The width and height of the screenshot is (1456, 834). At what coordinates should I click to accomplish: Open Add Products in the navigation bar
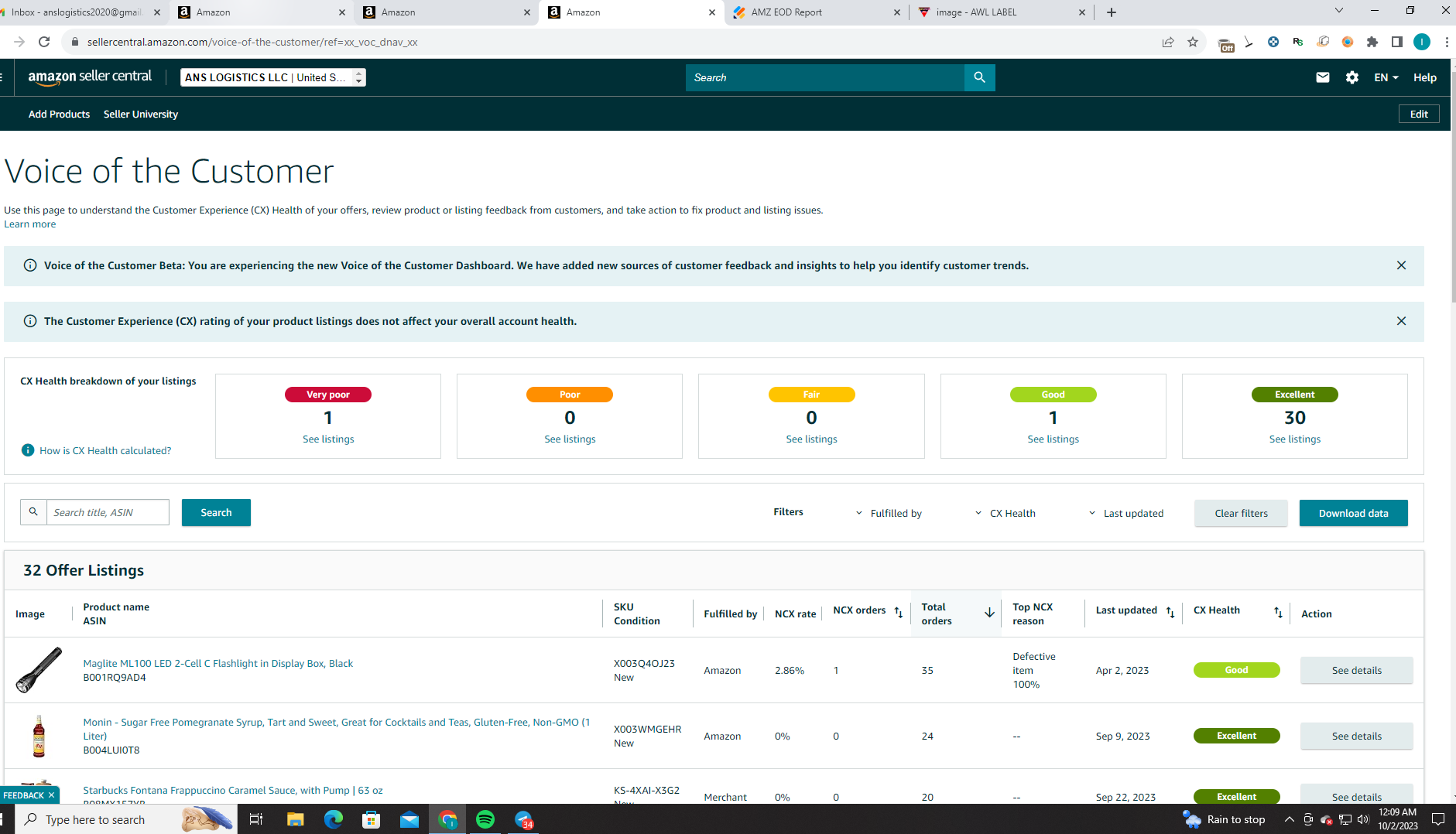tap(59, 114)
